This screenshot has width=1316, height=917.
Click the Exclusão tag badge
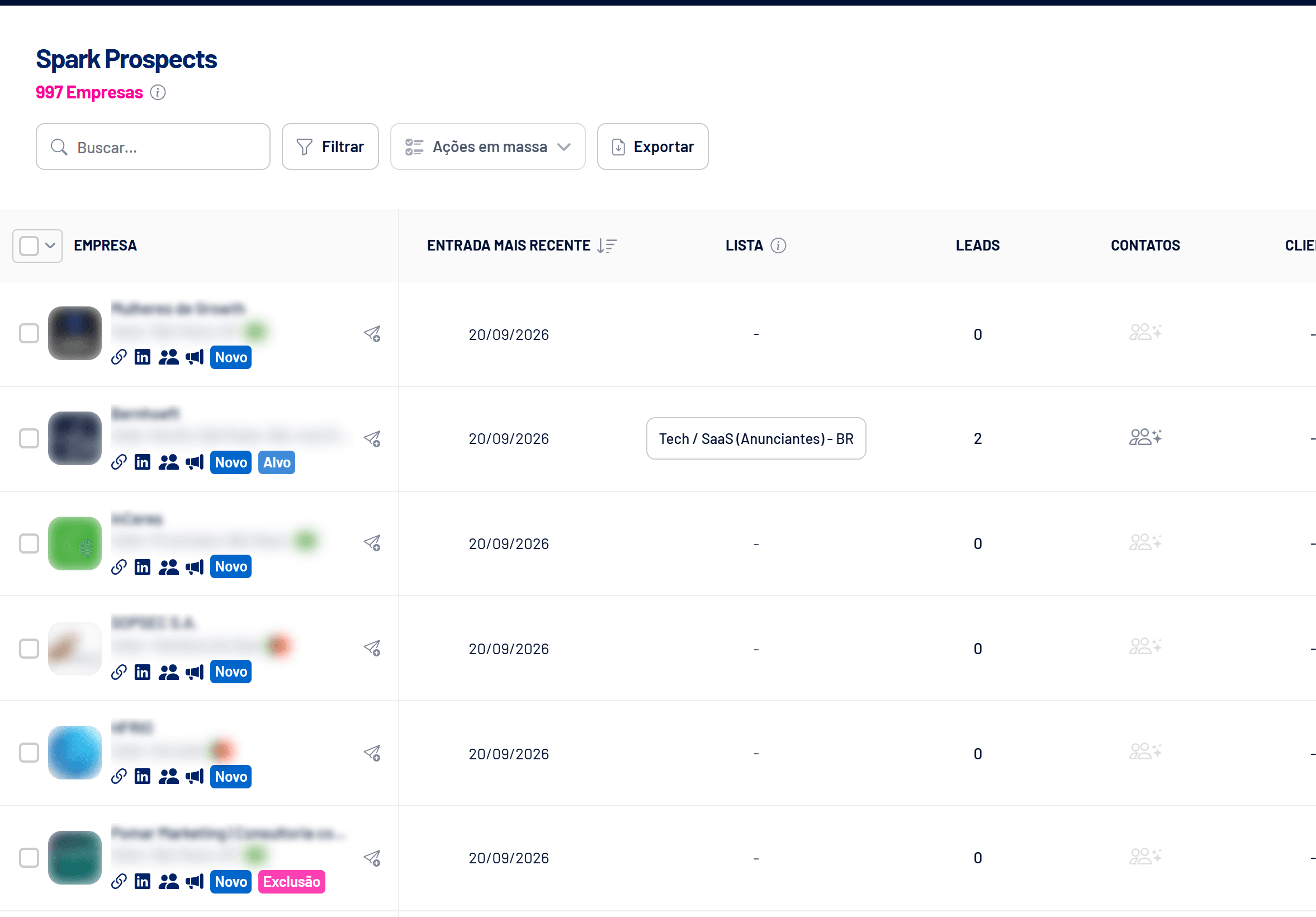[x=292, y=881]
